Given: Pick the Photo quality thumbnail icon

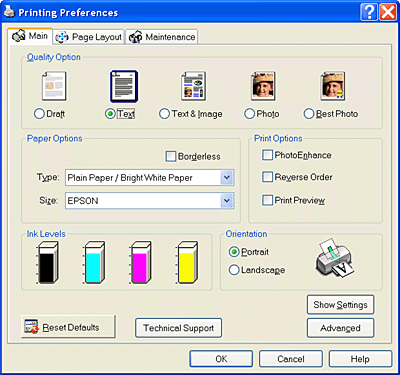Looking at the screenshot, I should 263,86.
